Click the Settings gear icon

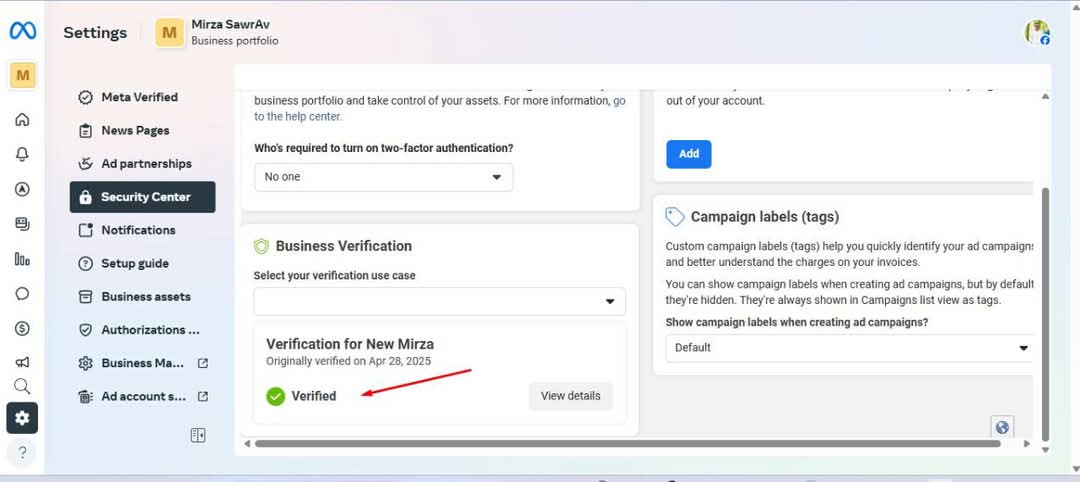tap(22, 418)
